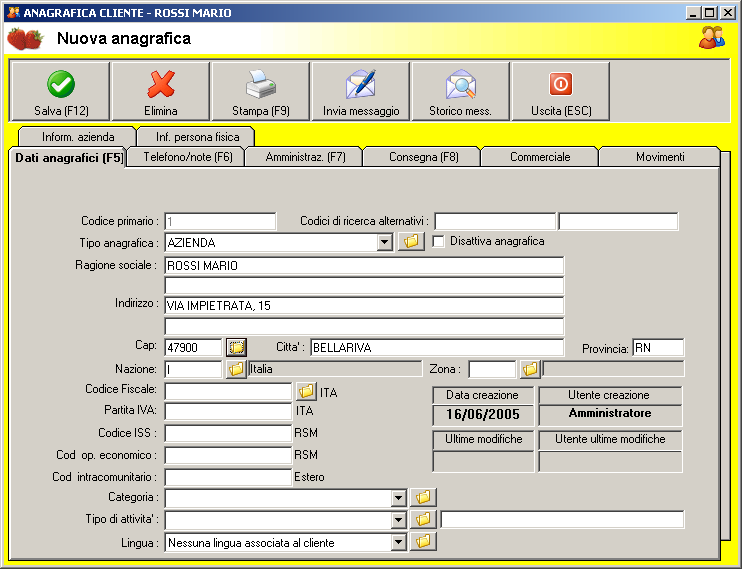Click the printer Stampa (F9) button

pos(260,91)
